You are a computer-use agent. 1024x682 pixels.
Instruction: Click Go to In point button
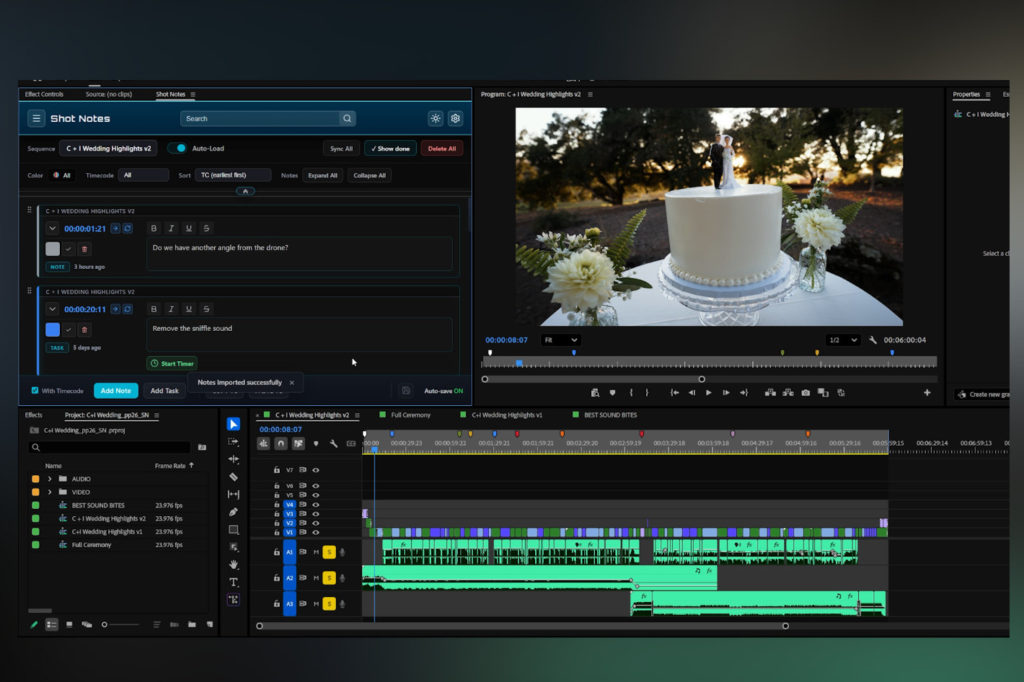[x=675, y=393]
